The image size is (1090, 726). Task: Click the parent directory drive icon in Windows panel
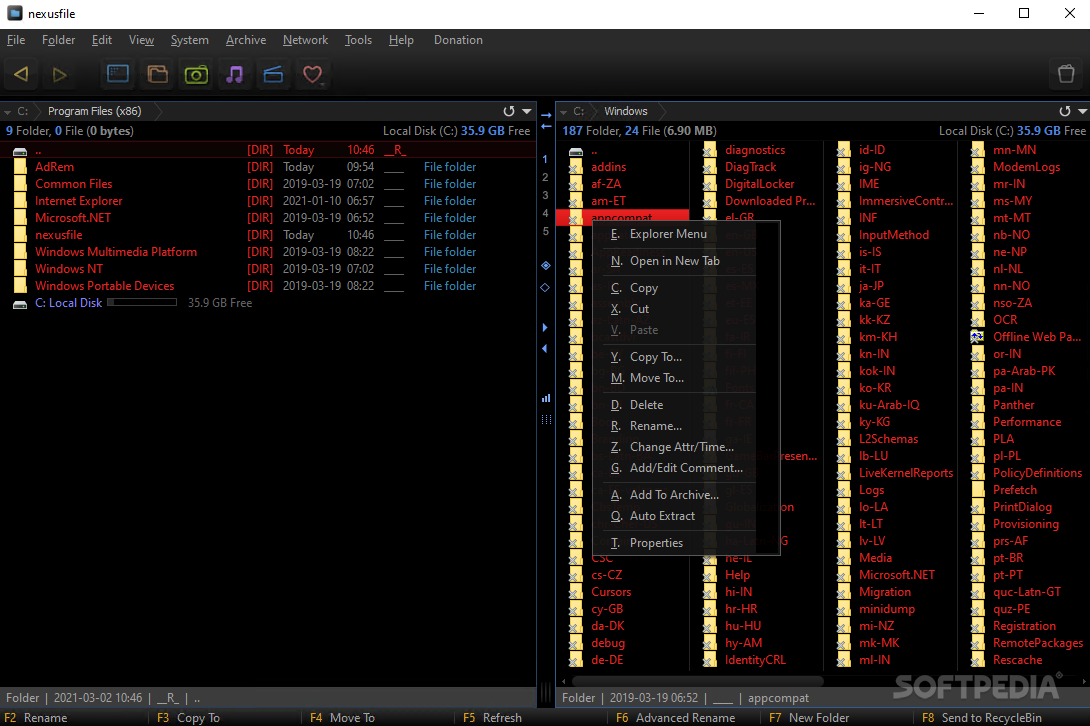[576, 151]
